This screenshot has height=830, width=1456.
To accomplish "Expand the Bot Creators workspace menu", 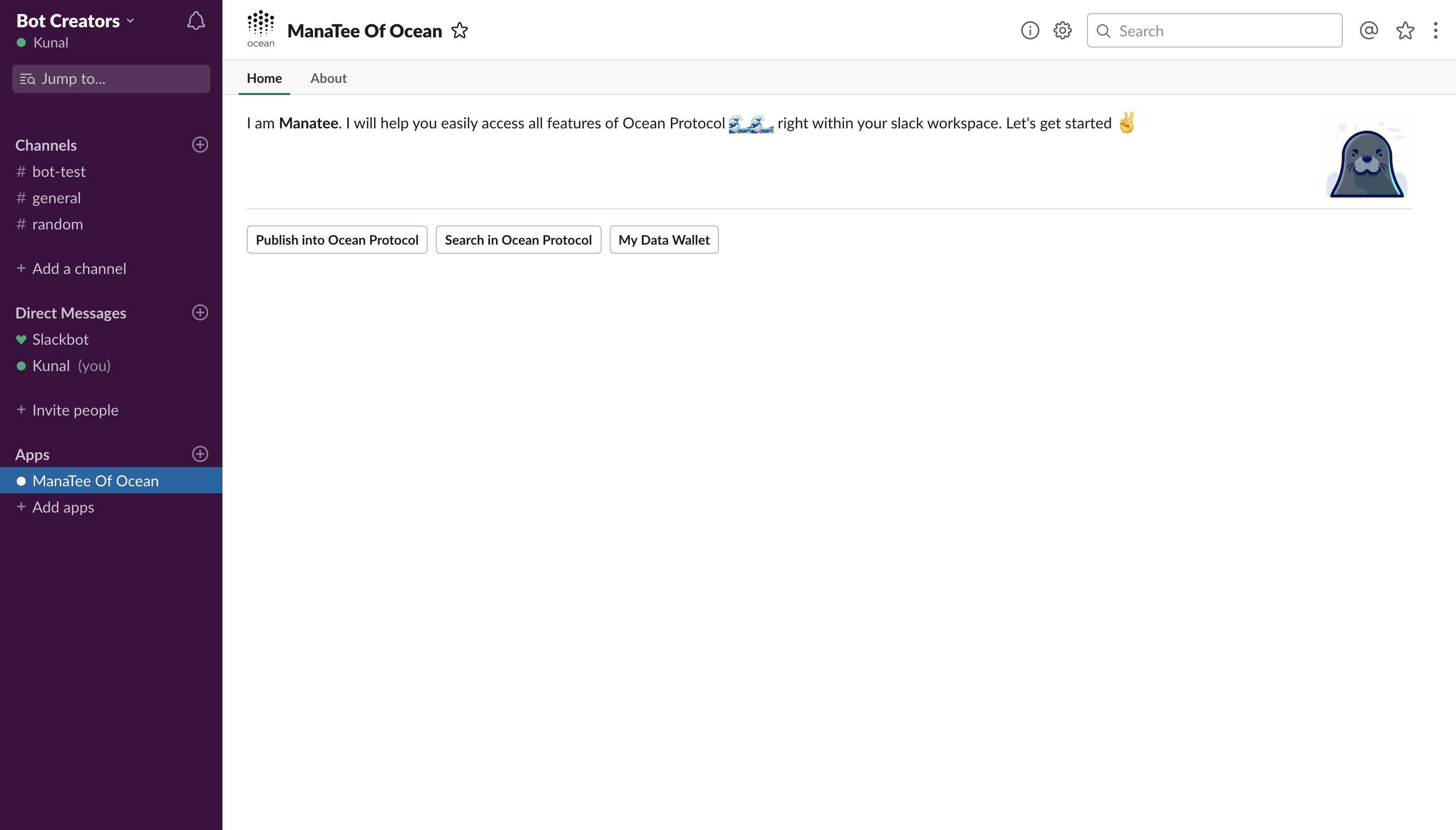I will (x=75, y=21).
